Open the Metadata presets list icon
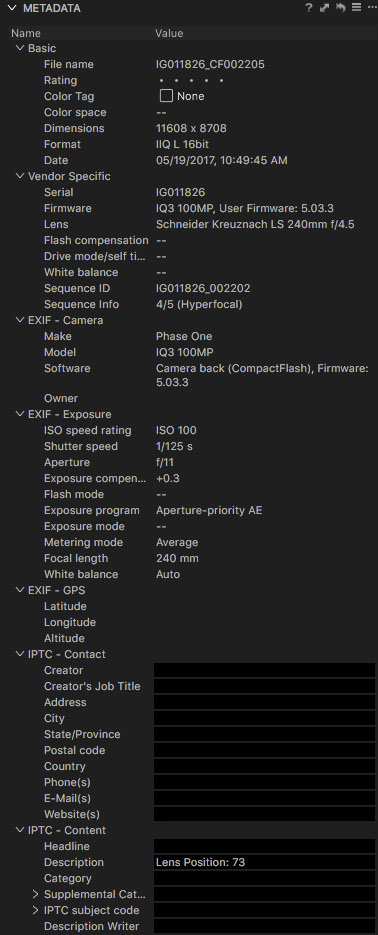Image resolution: width=378 pixels, height=935 pixels. (x=356, y=8)
